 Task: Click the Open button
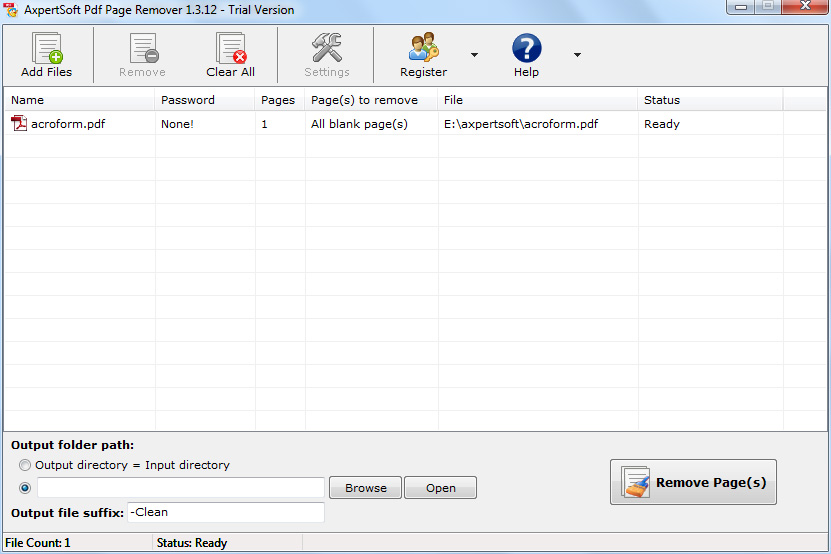(x=440, y=488)
